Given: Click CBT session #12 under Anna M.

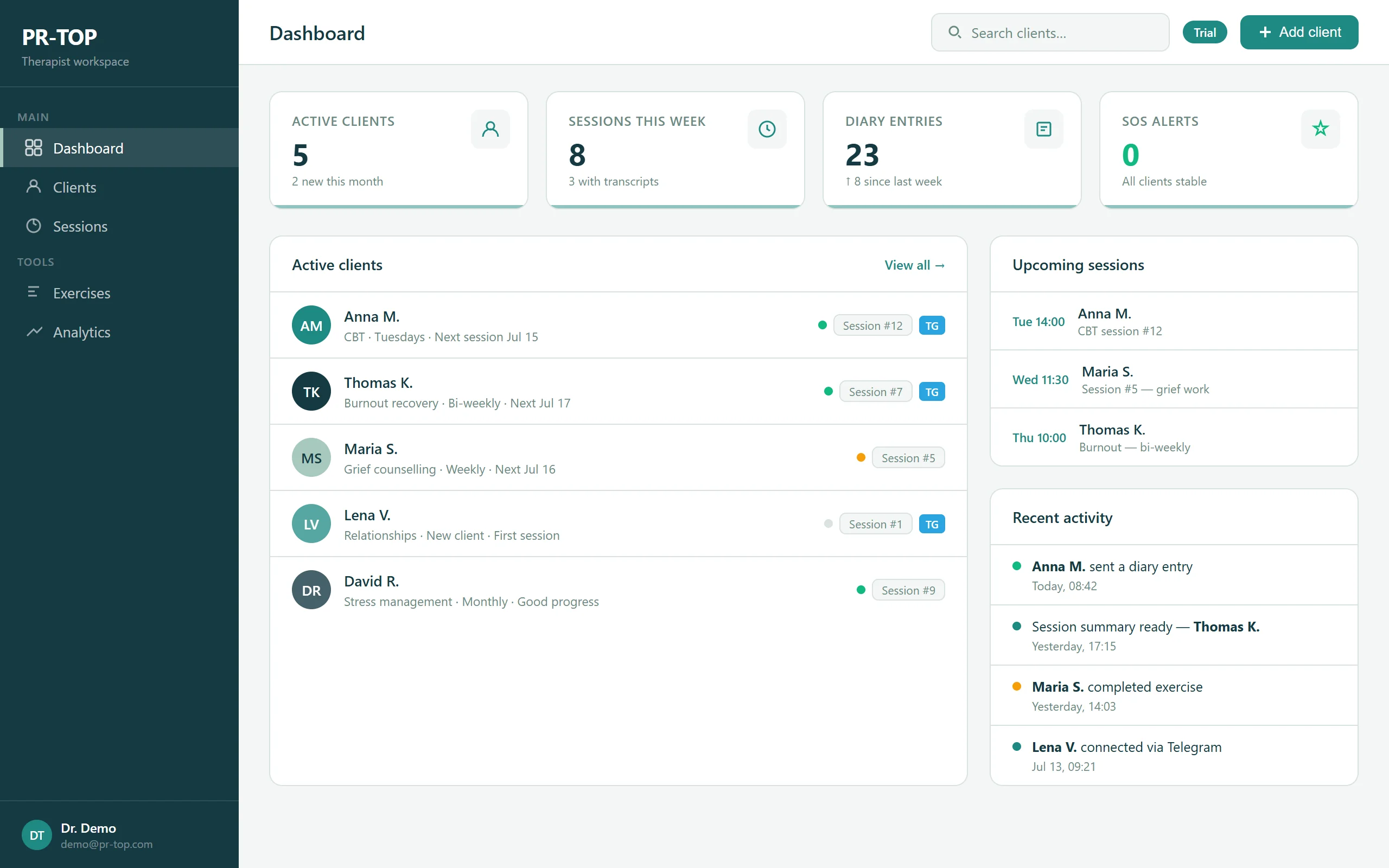Looking at the screenshot, I should 1119,331.
